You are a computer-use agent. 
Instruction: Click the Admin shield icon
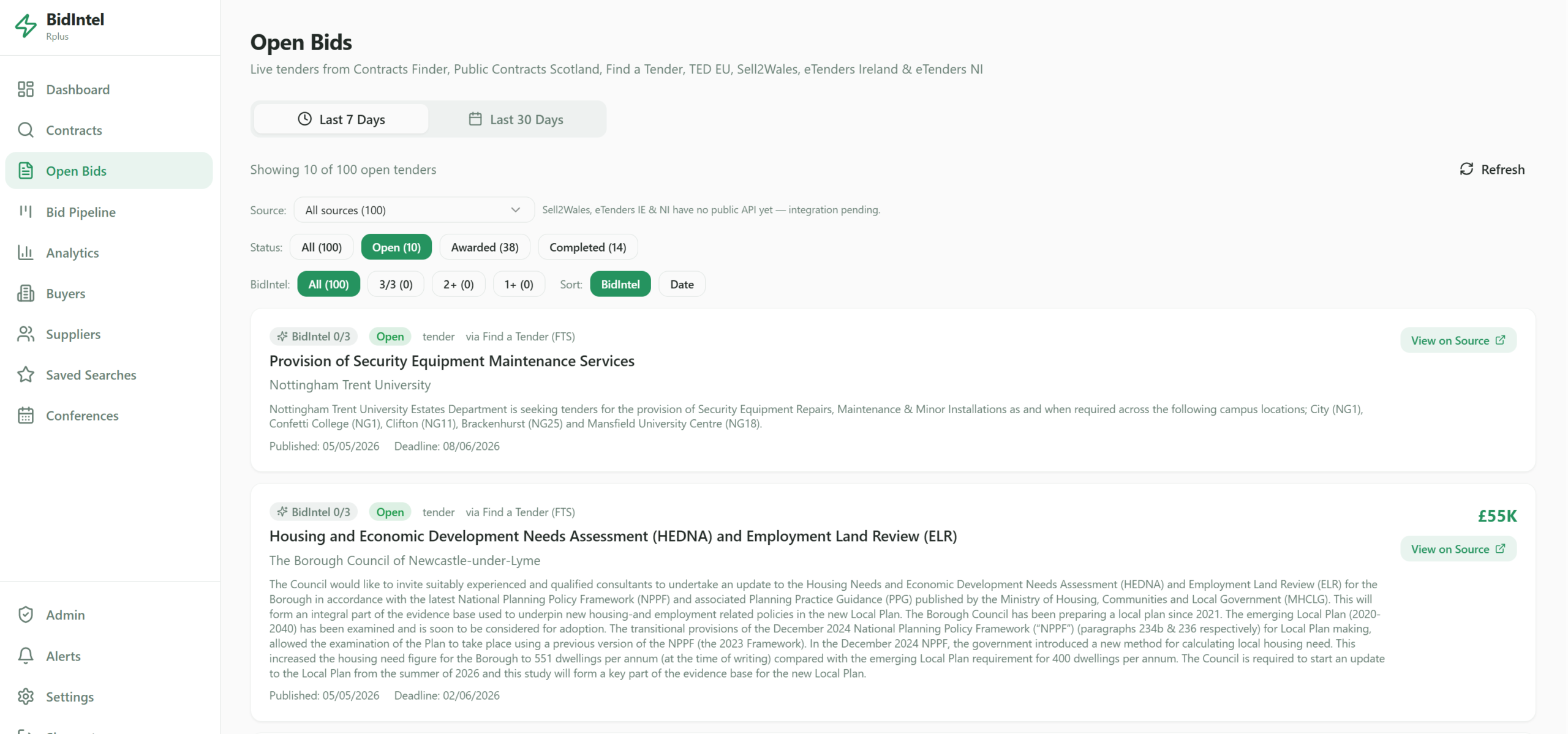26,615
